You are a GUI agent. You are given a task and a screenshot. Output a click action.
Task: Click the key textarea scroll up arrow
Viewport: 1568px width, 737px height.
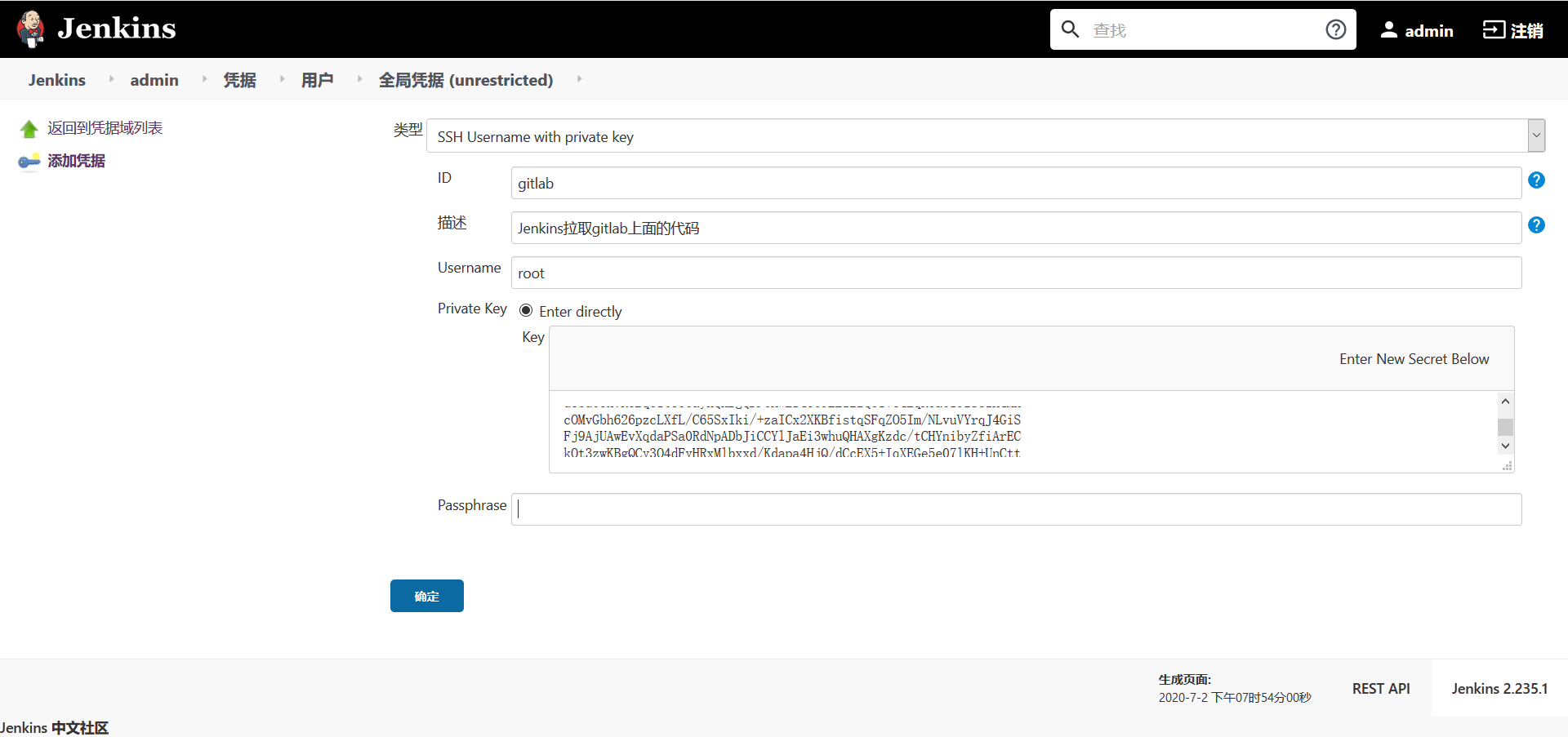[x=1506, y=401]
